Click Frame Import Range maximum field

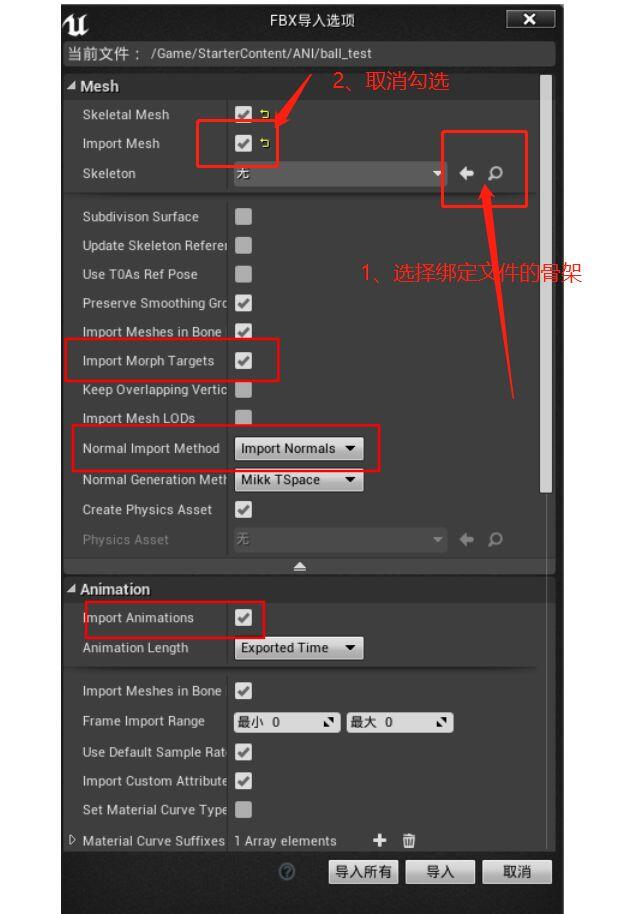click(399, 722)
